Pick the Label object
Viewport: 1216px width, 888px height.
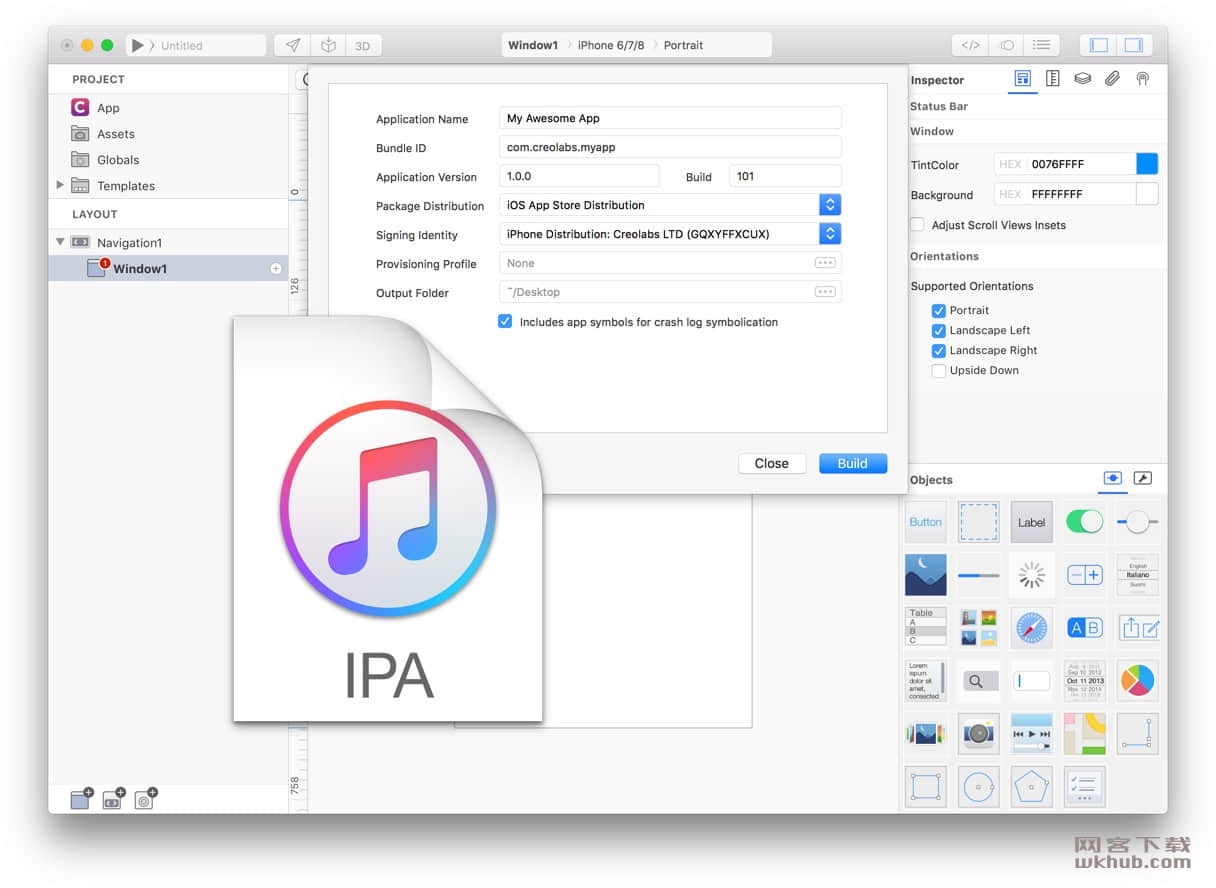point(1031,522)
